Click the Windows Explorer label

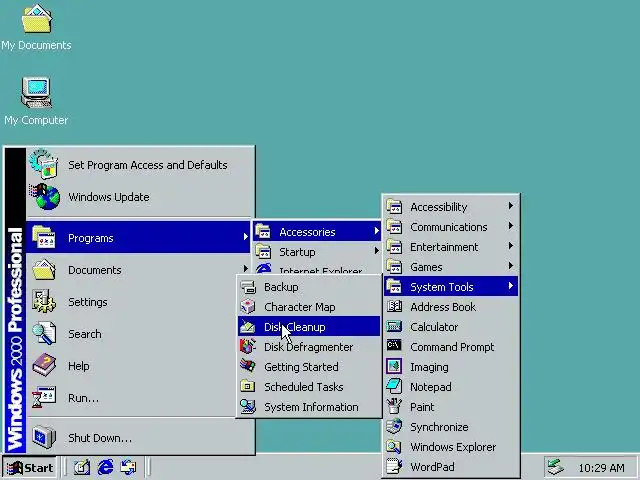453,447
